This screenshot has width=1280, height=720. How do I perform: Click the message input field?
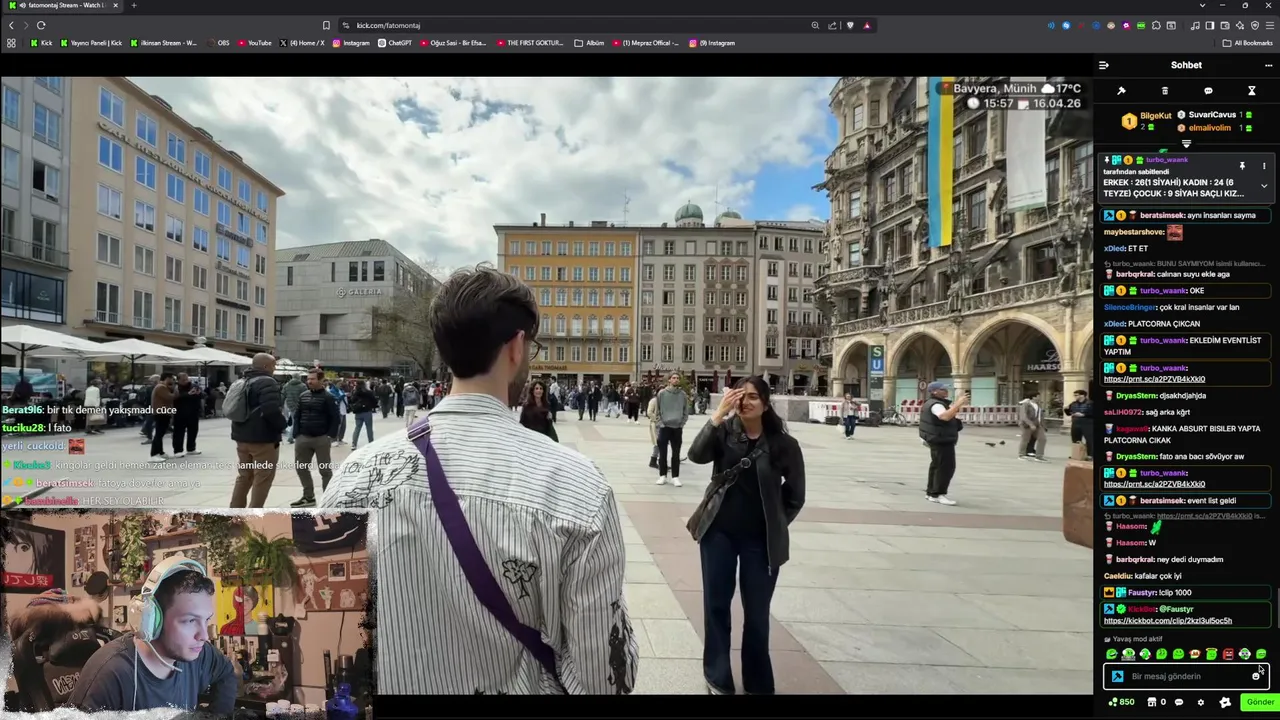pyautogui.click(x=1186, y=676)
